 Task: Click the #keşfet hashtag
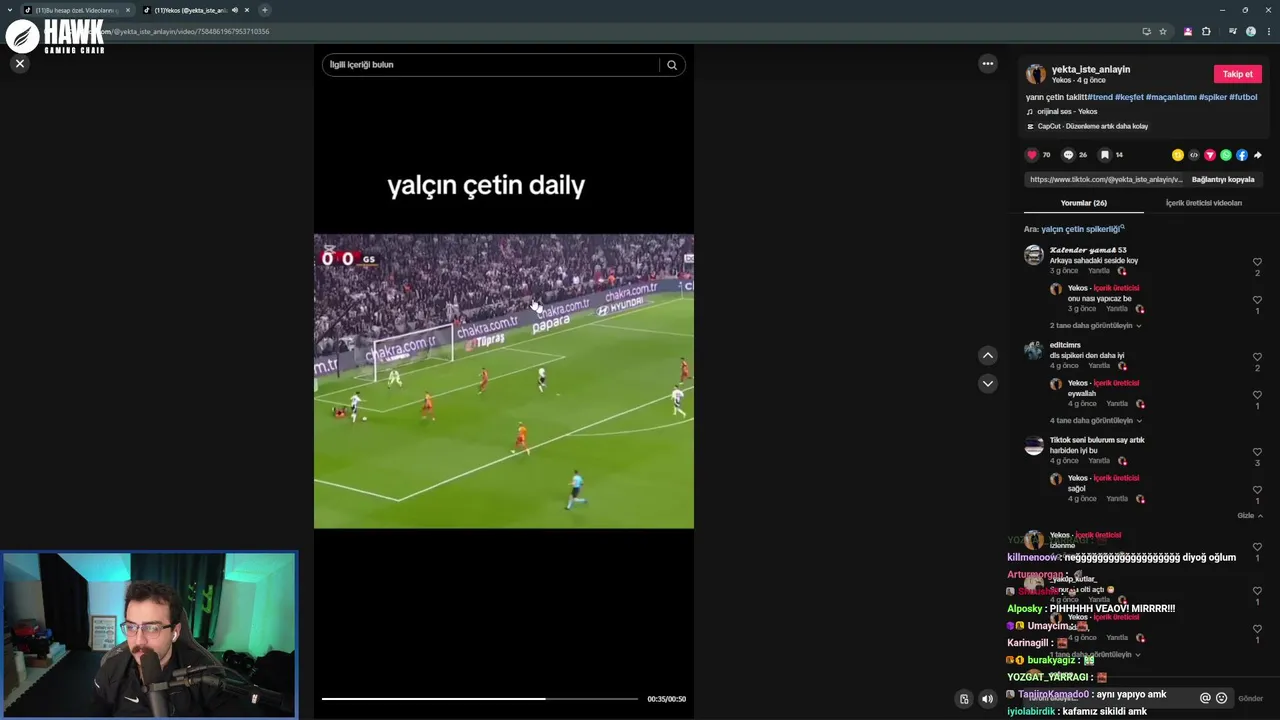[1129, 97]
